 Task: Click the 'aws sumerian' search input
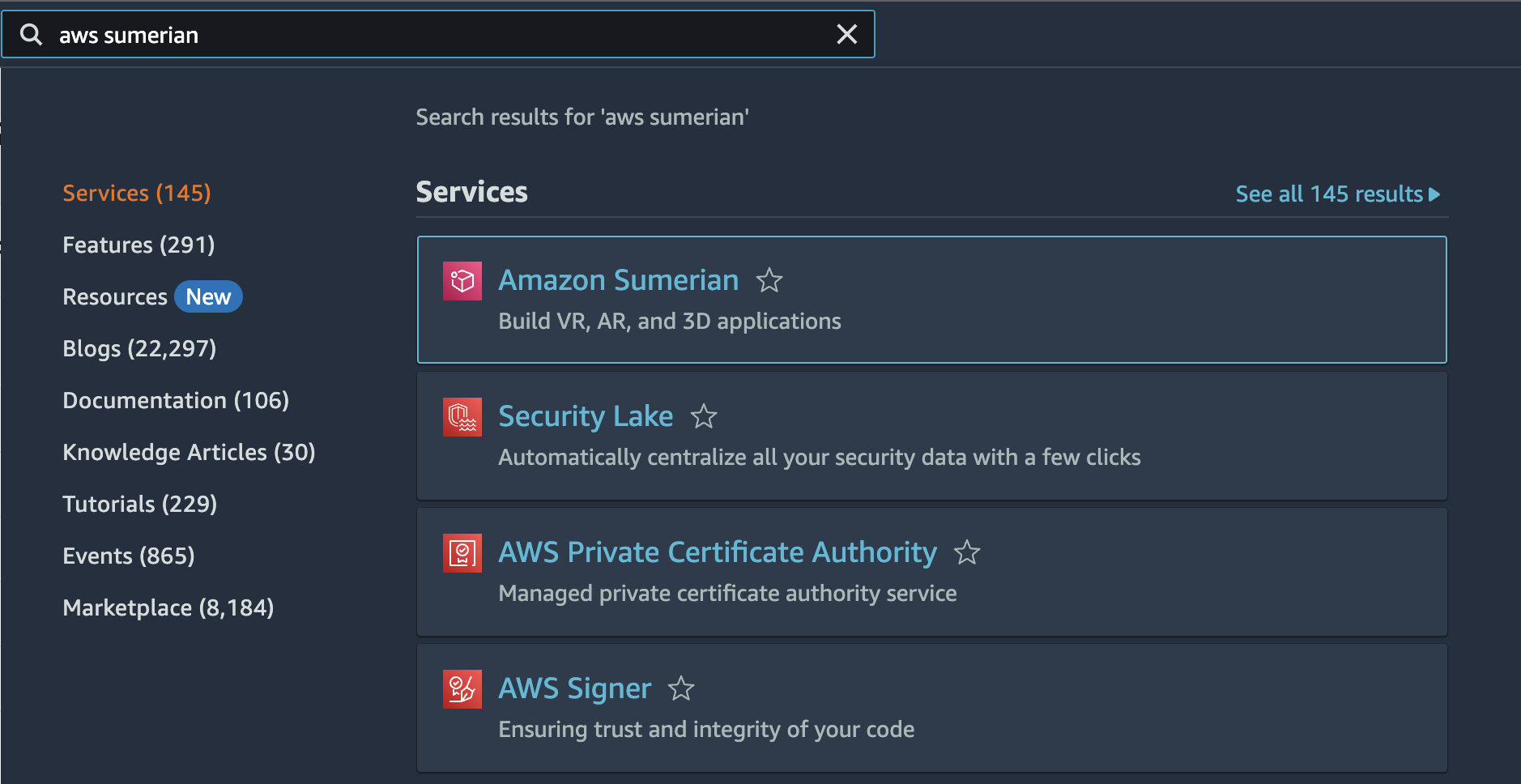coord(437,35)
